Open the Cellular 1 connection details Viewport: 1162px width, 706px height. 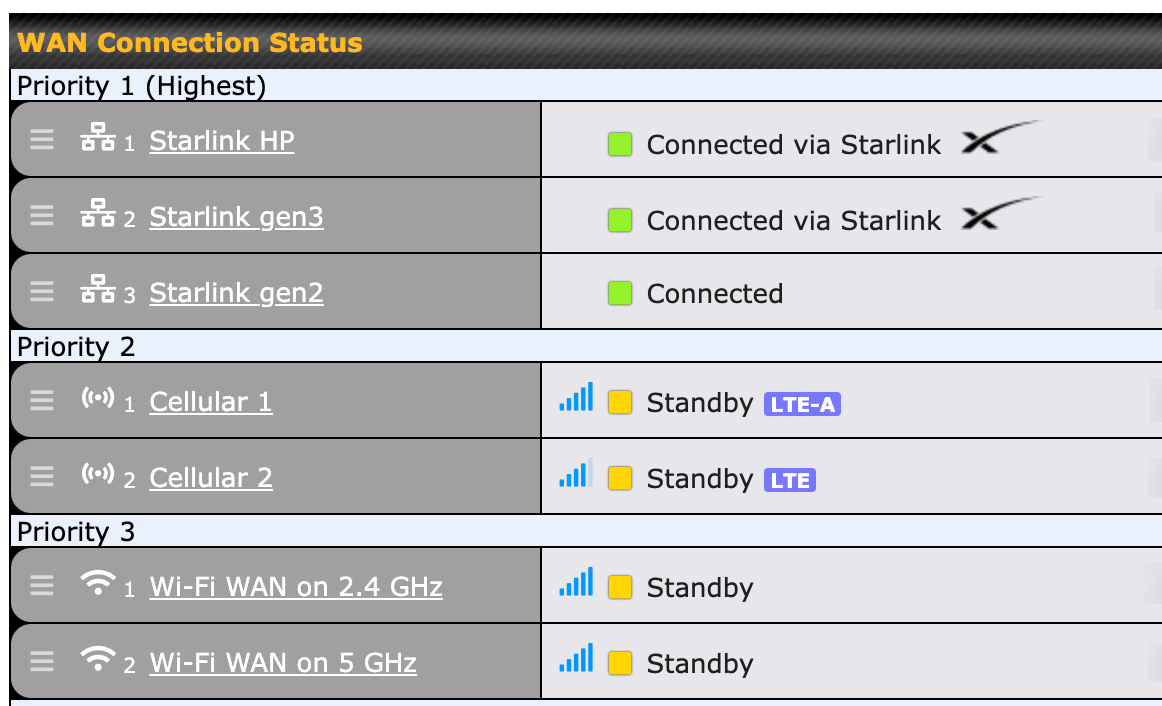(210, 400)
